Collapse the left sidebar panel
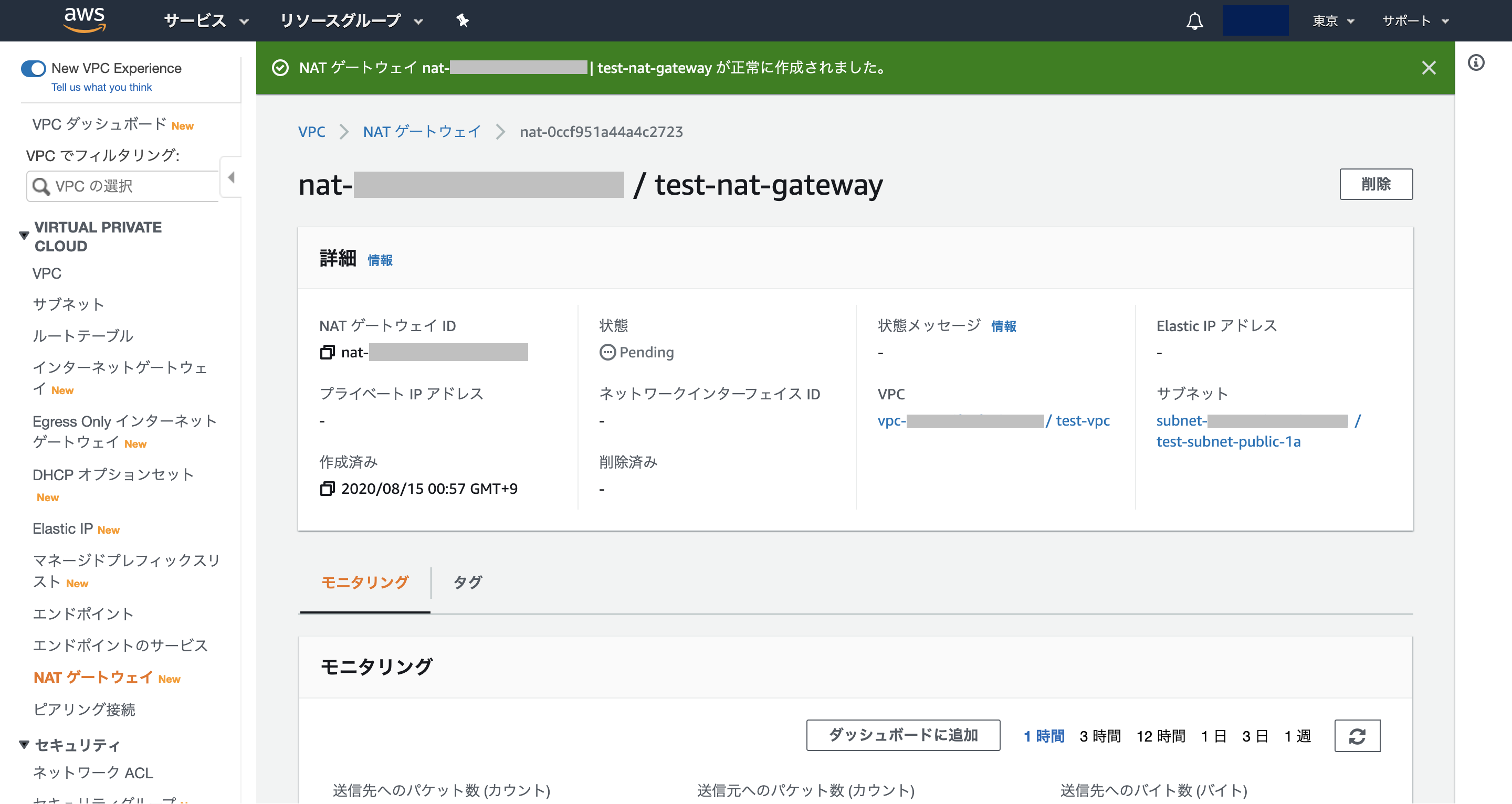The height and width of the screenshot is (804, 1512). tap(232, 177)
